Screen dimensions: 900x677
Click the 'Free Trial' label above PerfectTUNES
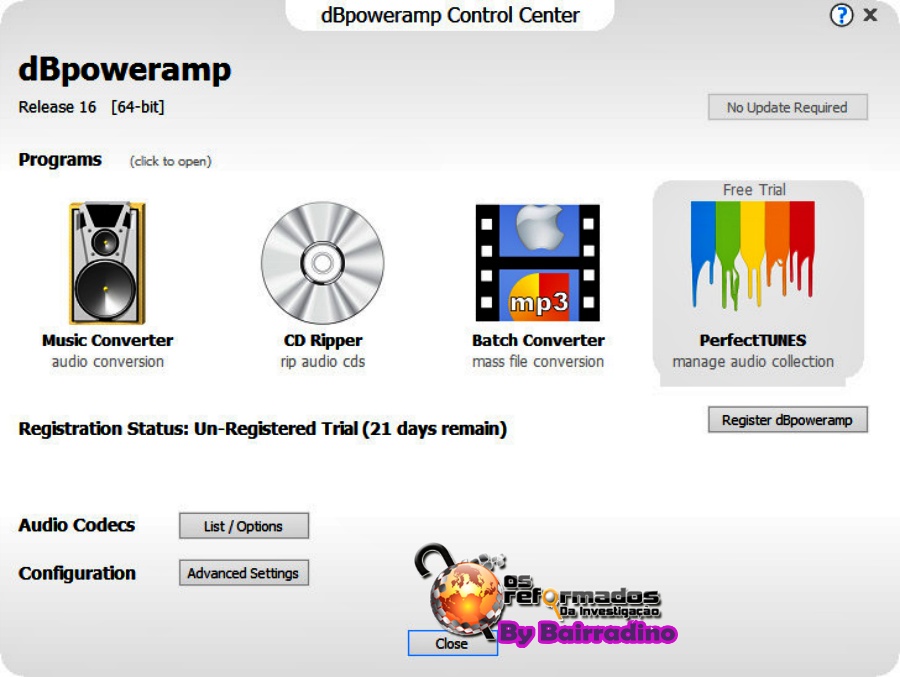coord(754,190)
